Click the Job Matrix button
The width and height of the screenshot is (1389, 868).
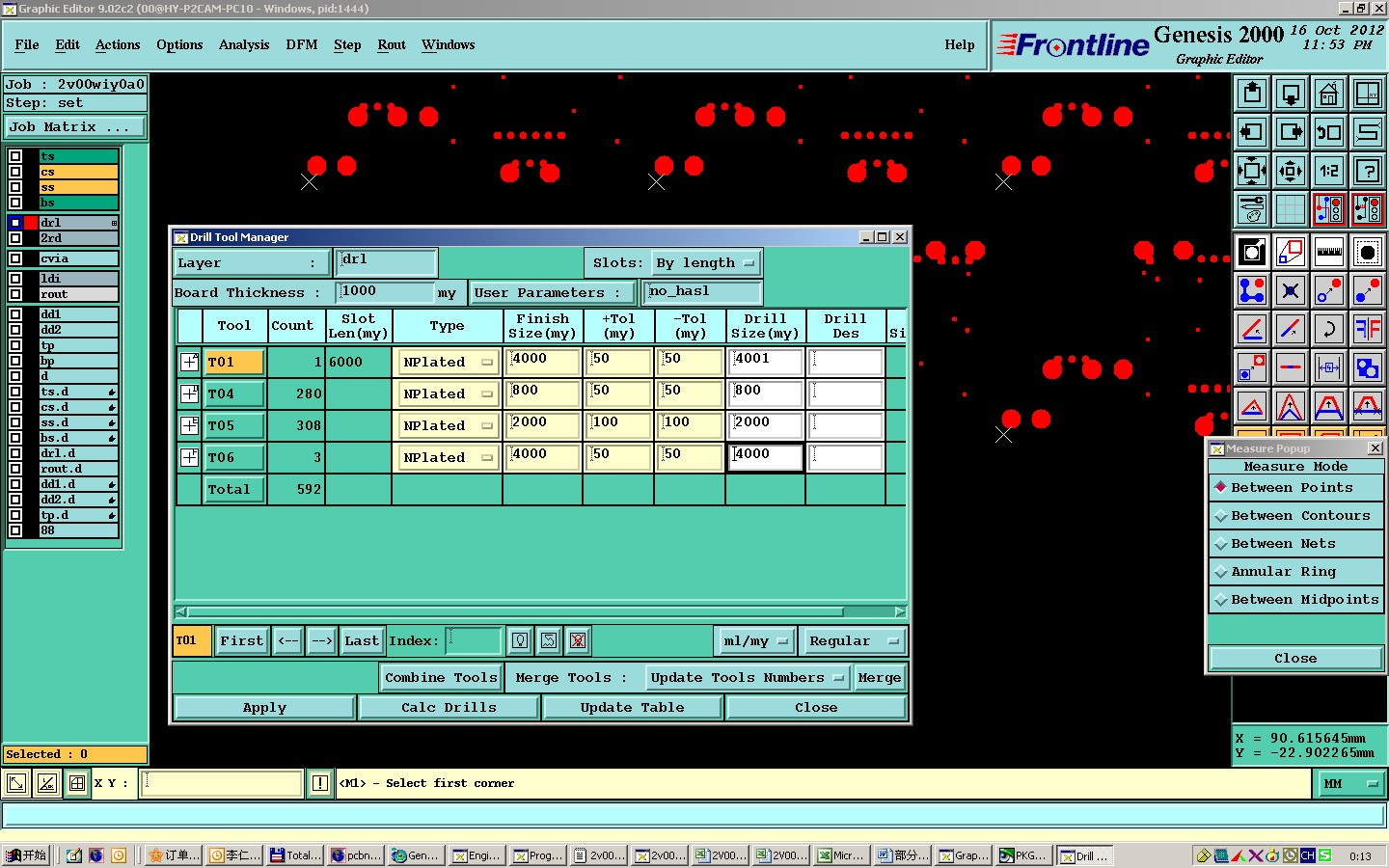(75, 127)
